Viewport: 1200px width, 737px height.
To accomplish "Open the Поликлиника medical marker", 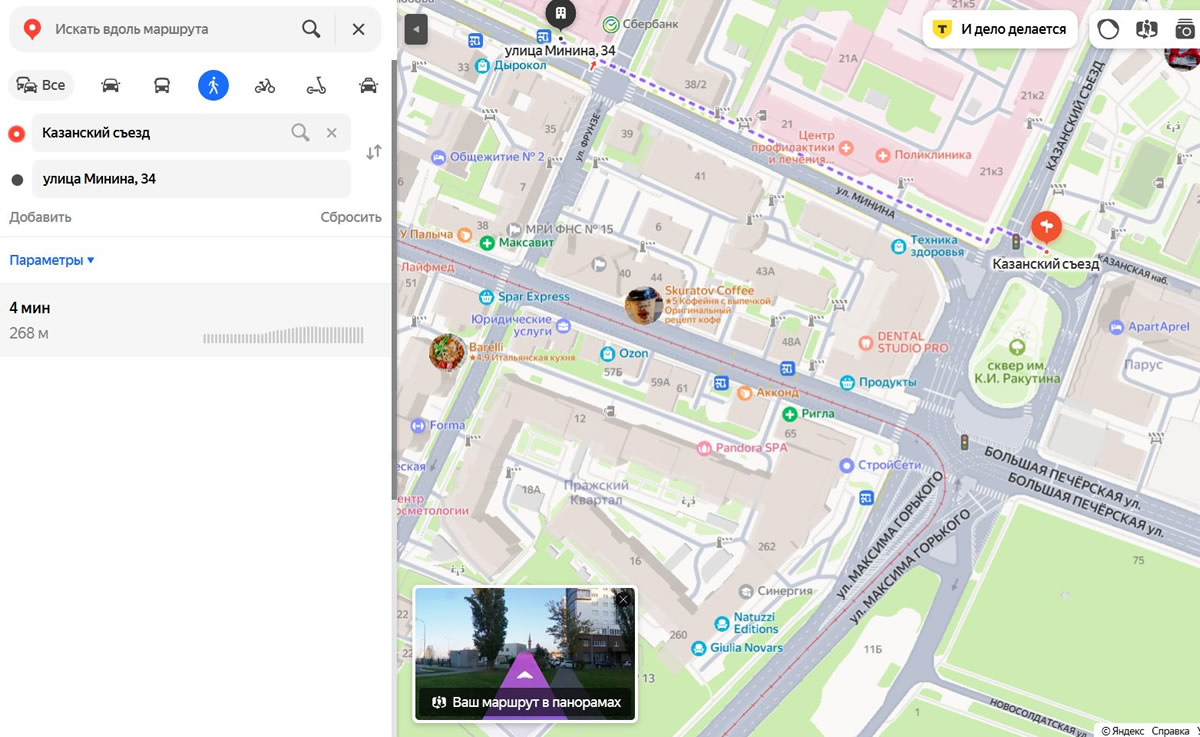I will tap(882, 155).
